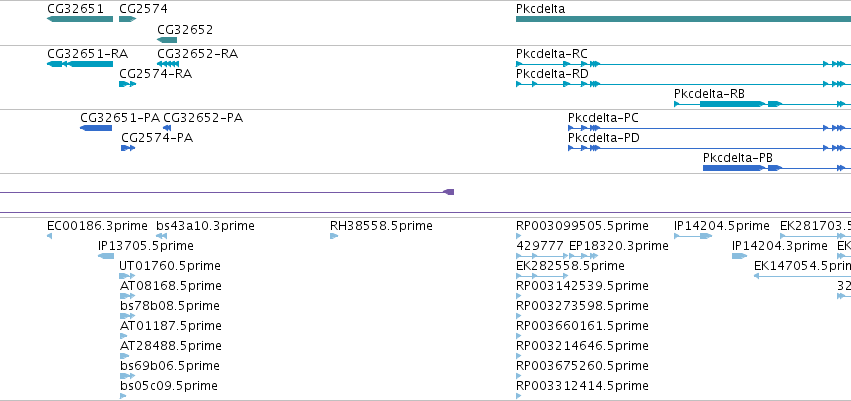Open the EK282558.5prime EST label

(570, 266)
